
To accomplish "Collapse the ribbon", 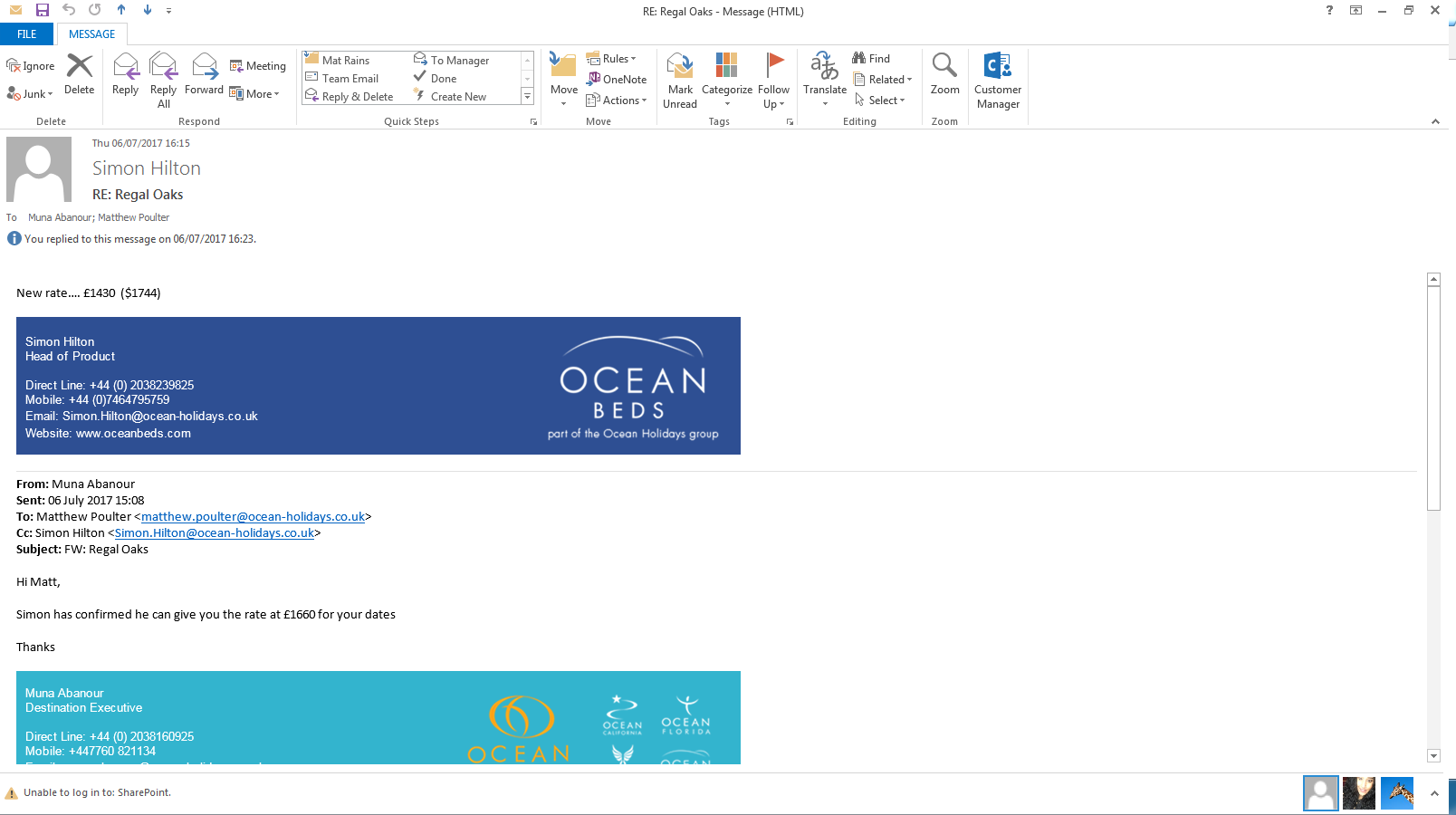I will point(1435,121).
